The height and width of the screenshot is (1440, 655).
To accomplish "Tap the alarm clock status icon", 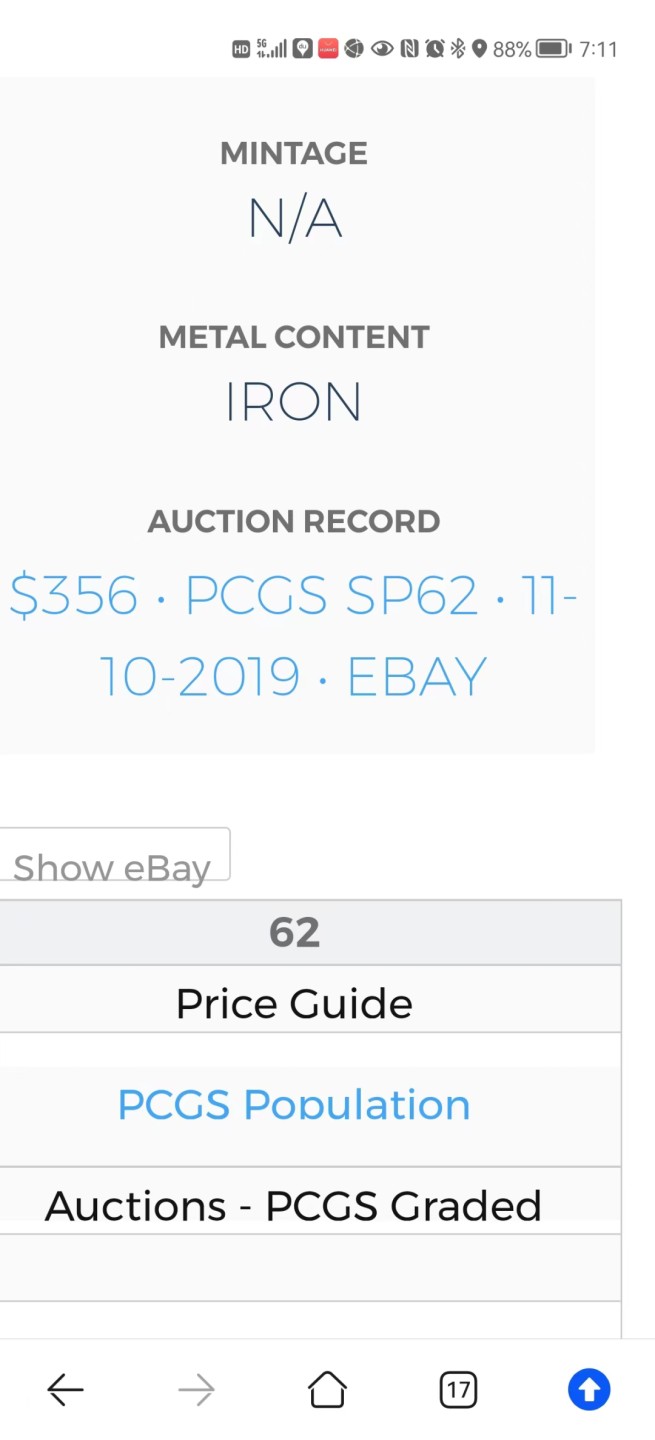I will coord(434,48).
